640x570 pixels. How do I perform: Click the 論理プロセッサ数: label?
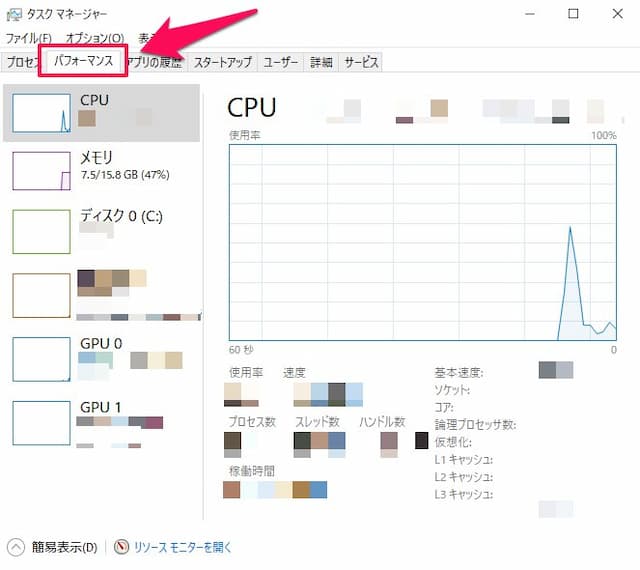[475, 425]
